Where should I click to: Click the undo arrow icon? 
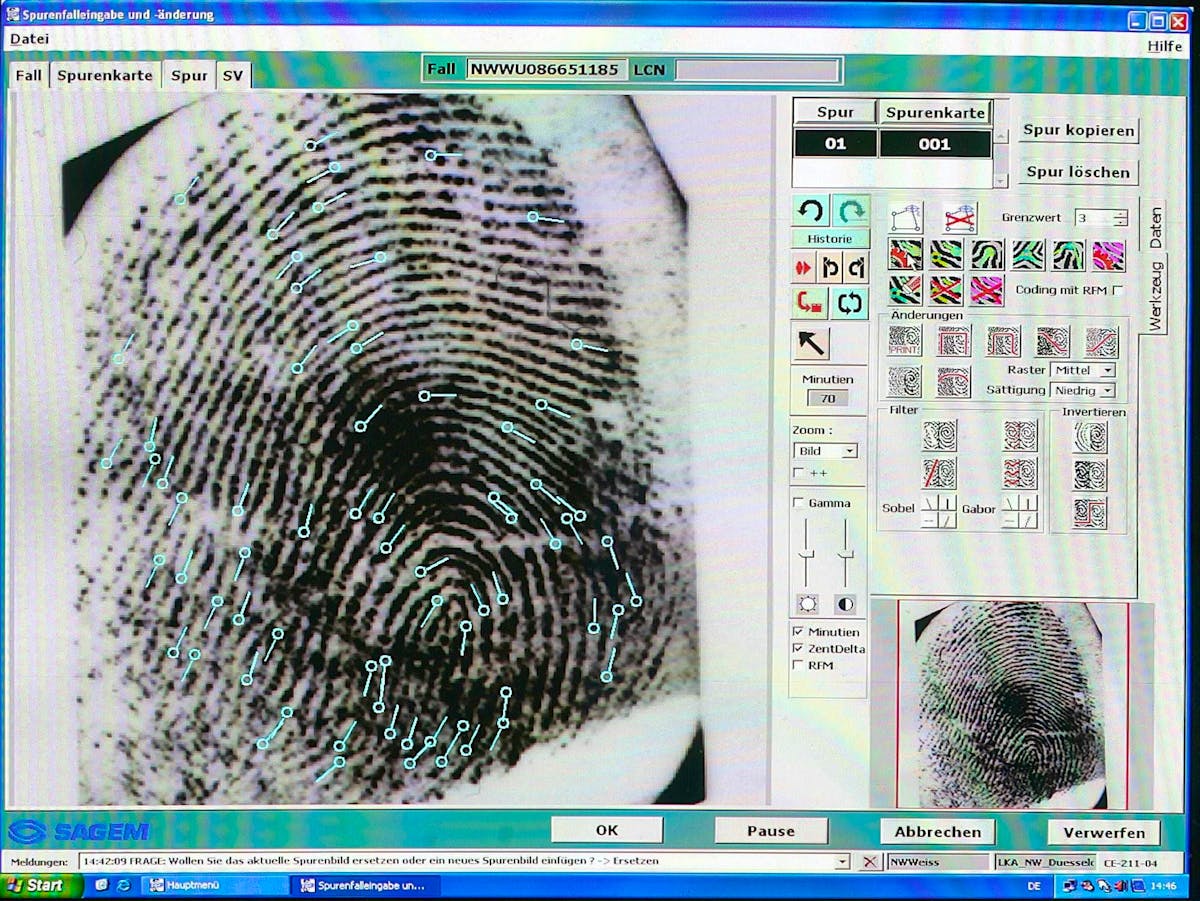[811, 211]
